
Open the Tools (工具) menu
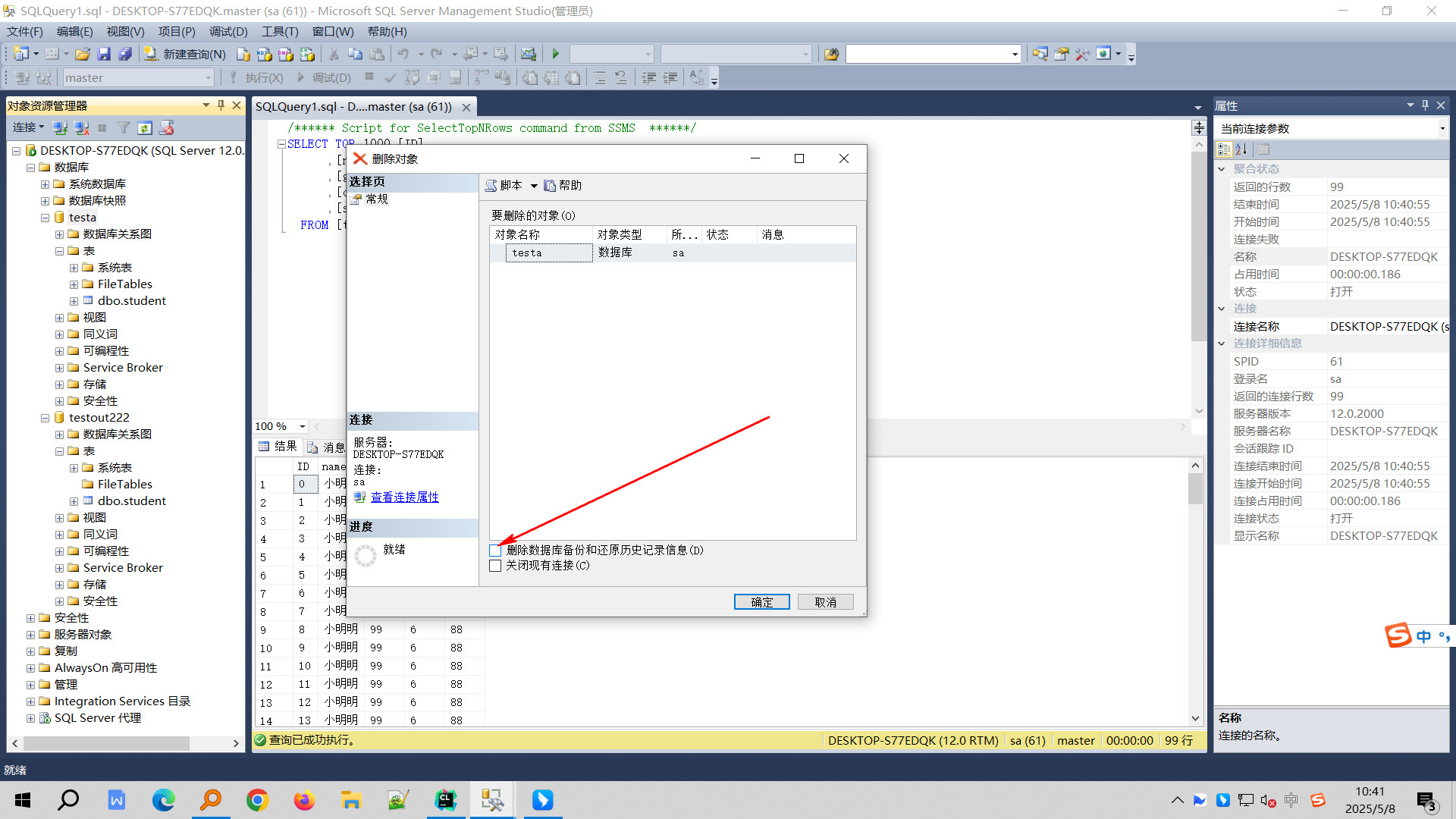tap(279, 31)
